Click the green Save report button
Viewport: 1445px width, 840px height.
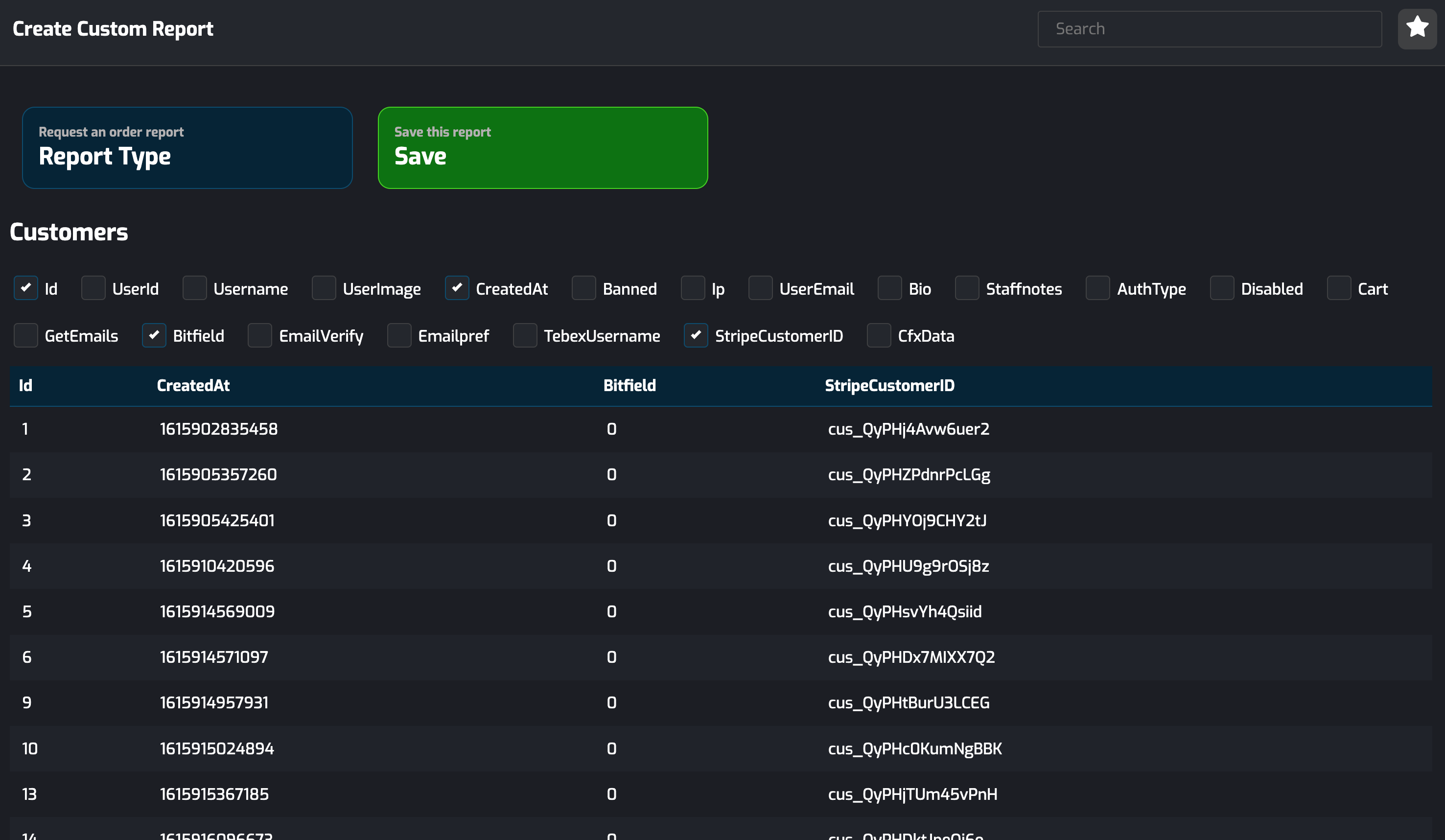point(542,147)
